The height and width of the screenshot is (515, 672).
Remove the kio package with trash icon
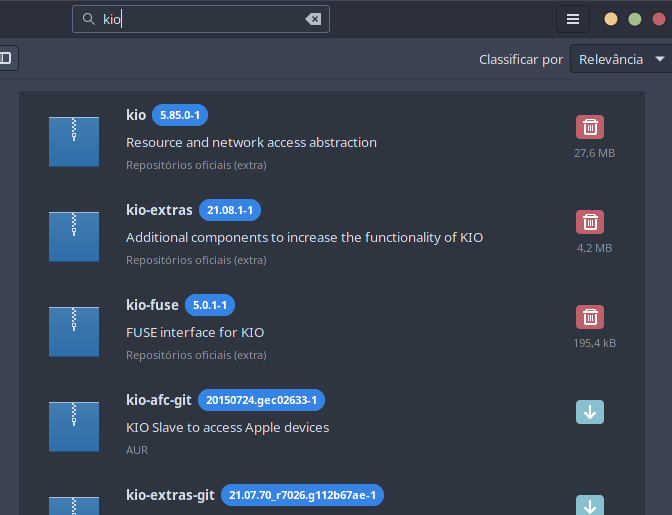tap(590, 127)
